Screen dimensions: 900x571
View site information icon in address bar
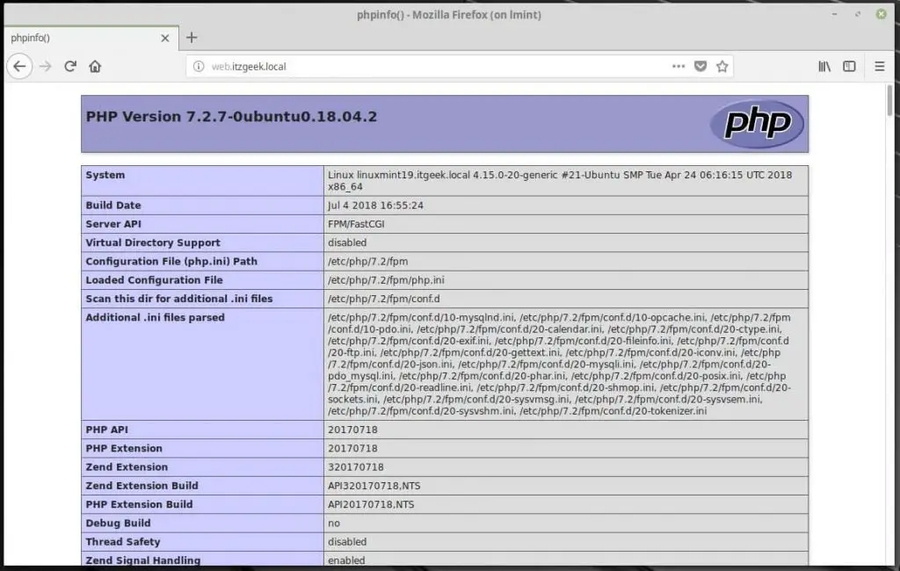(x=199, y=67)
